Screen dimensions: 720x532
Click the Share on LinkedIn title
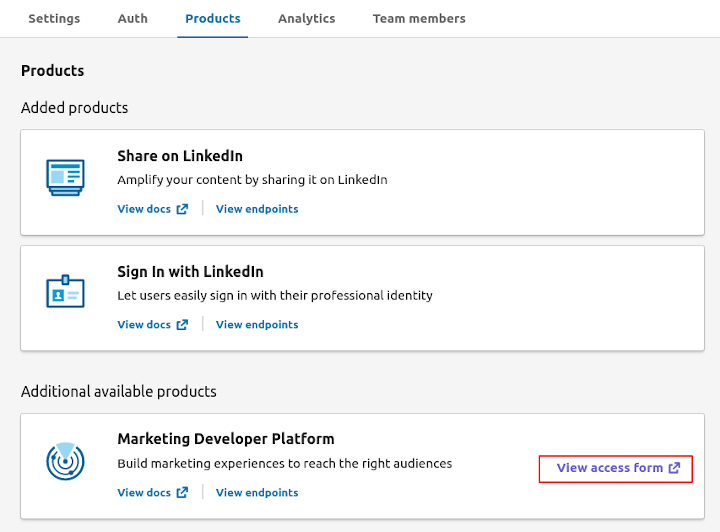[180, 156]
